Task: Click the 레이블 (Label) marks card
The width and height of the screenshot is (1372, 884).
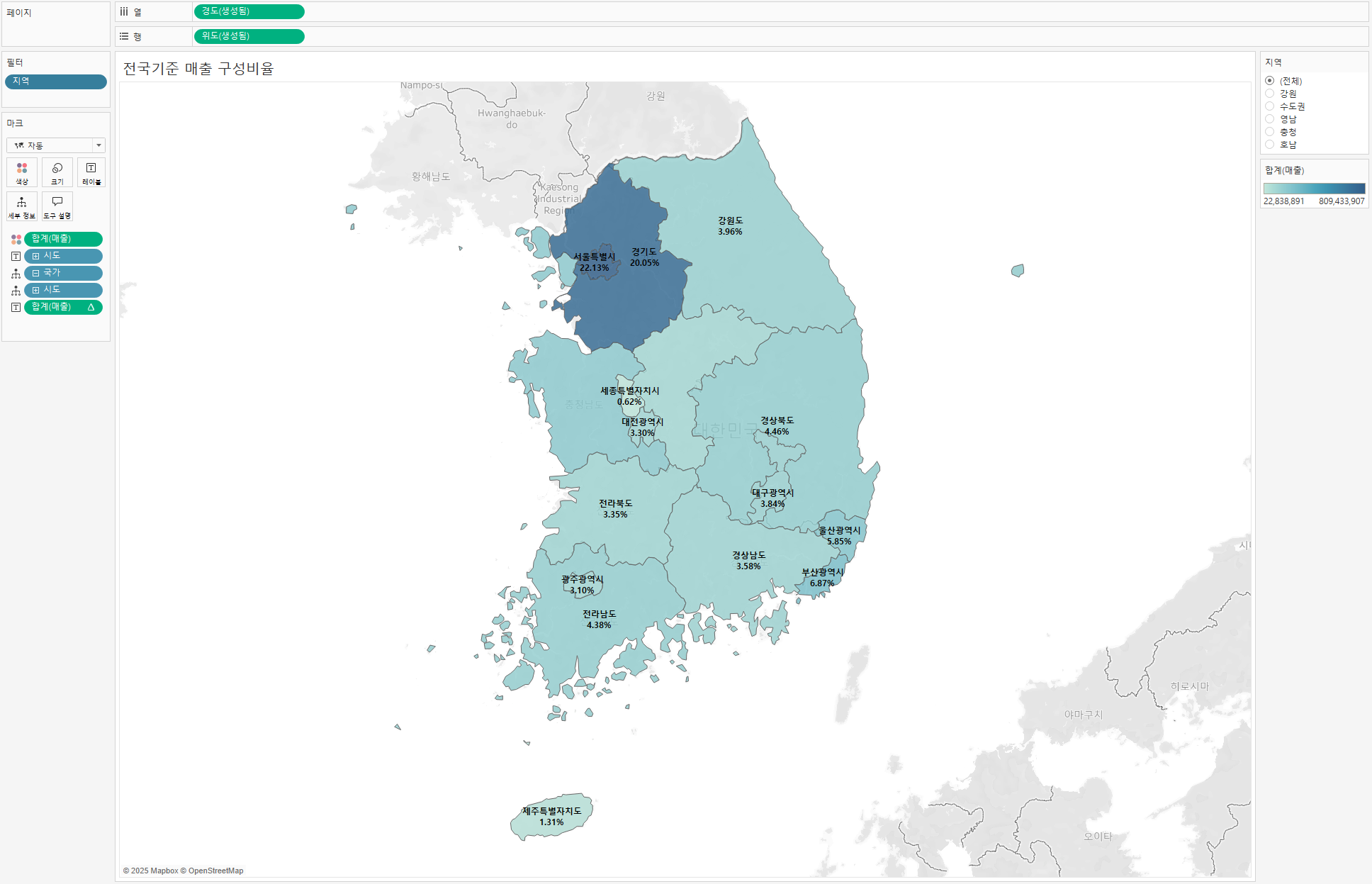Action: (91, 172)
